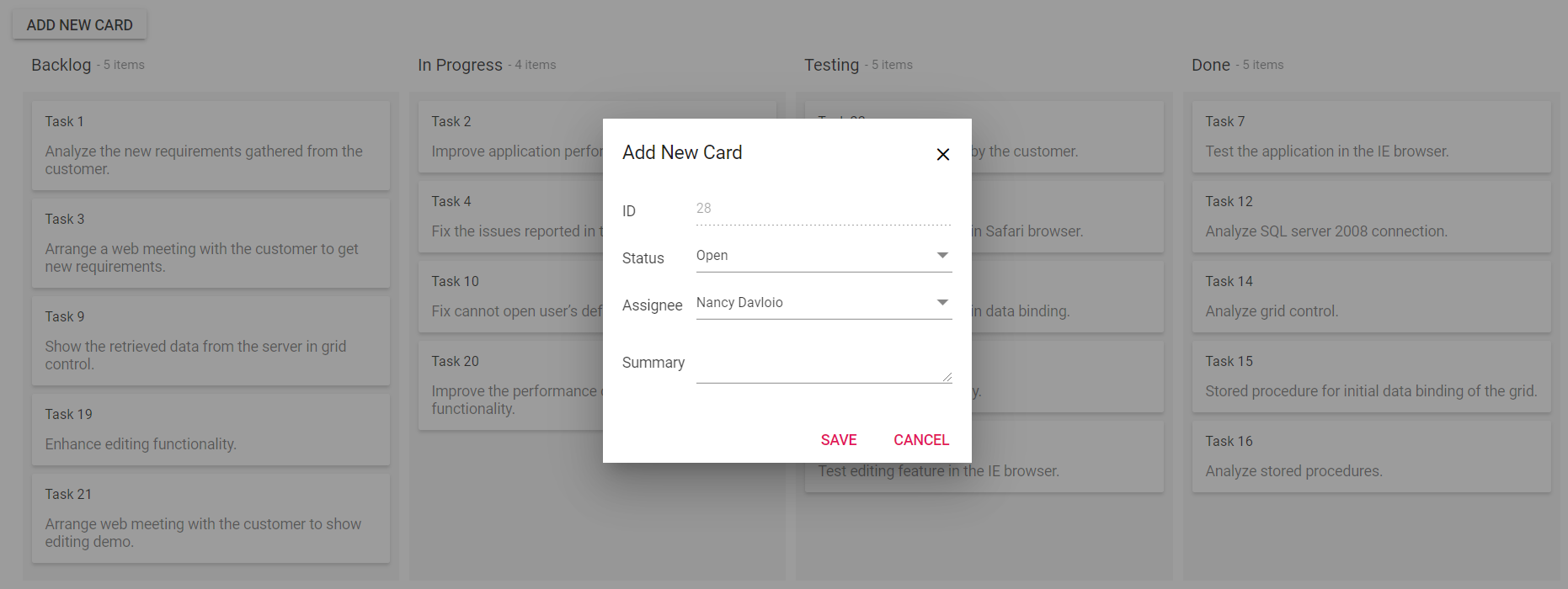
Task: Expand the Assignee dropdown arrow
Action: (942, 302)
